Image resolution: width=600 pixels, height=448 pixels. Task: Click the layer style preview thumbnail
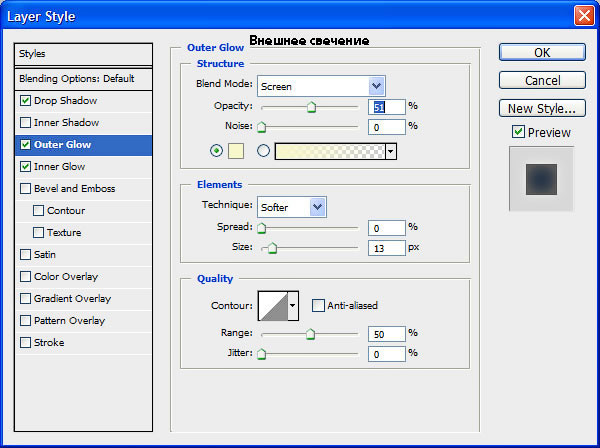click(541, 179)
